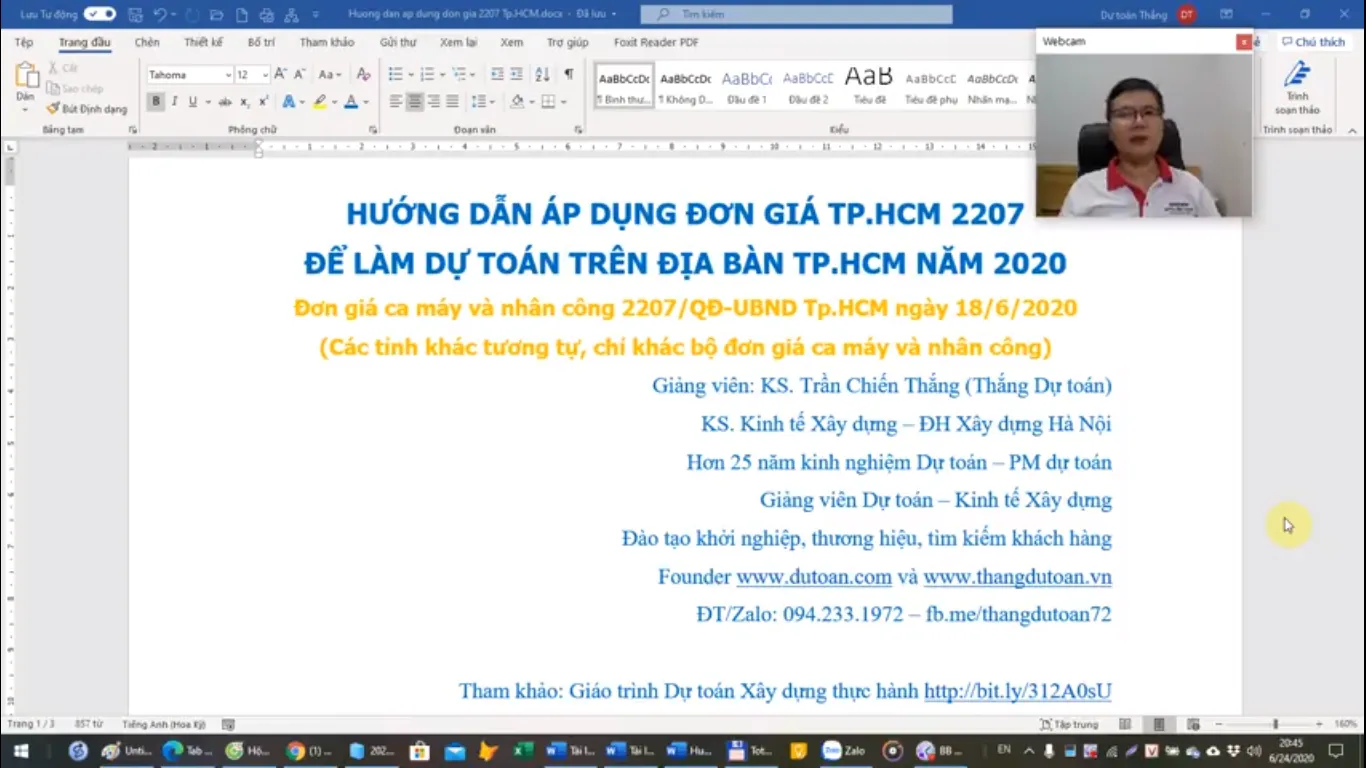Screen dimensions: 1366x768
Task: Open the Chèn ribbon tab
Action: click(x=147, y=43)
